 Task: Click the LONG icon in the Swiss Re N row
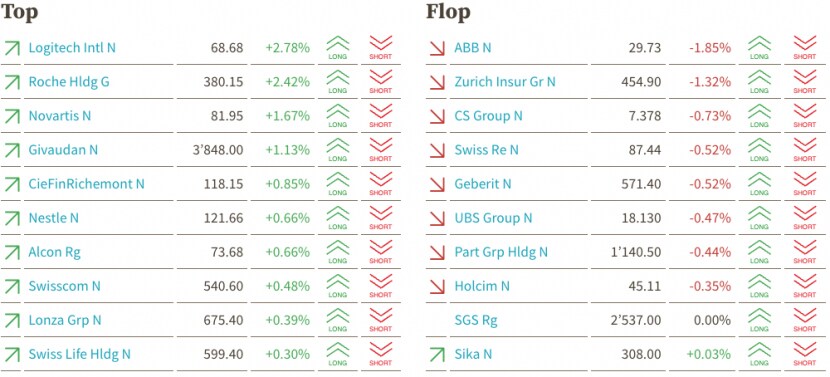click(x=759, y=150)
